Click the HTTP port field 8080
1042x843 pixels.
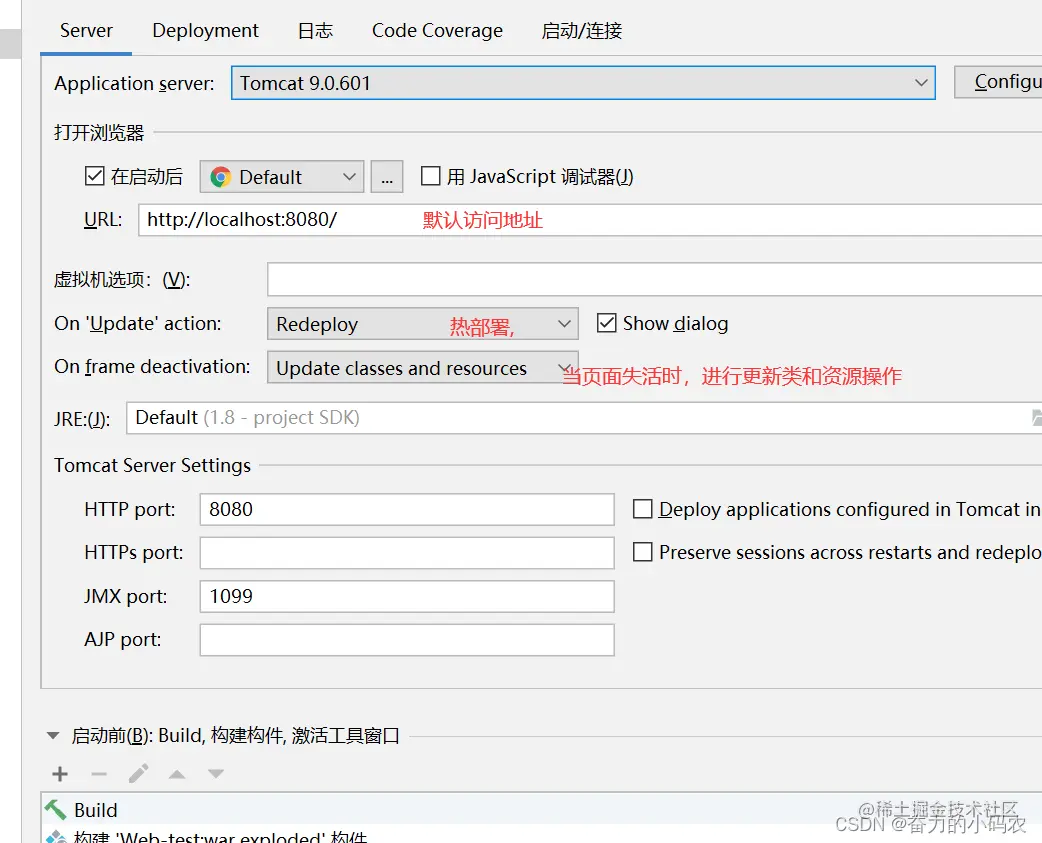tap(407, 509)
